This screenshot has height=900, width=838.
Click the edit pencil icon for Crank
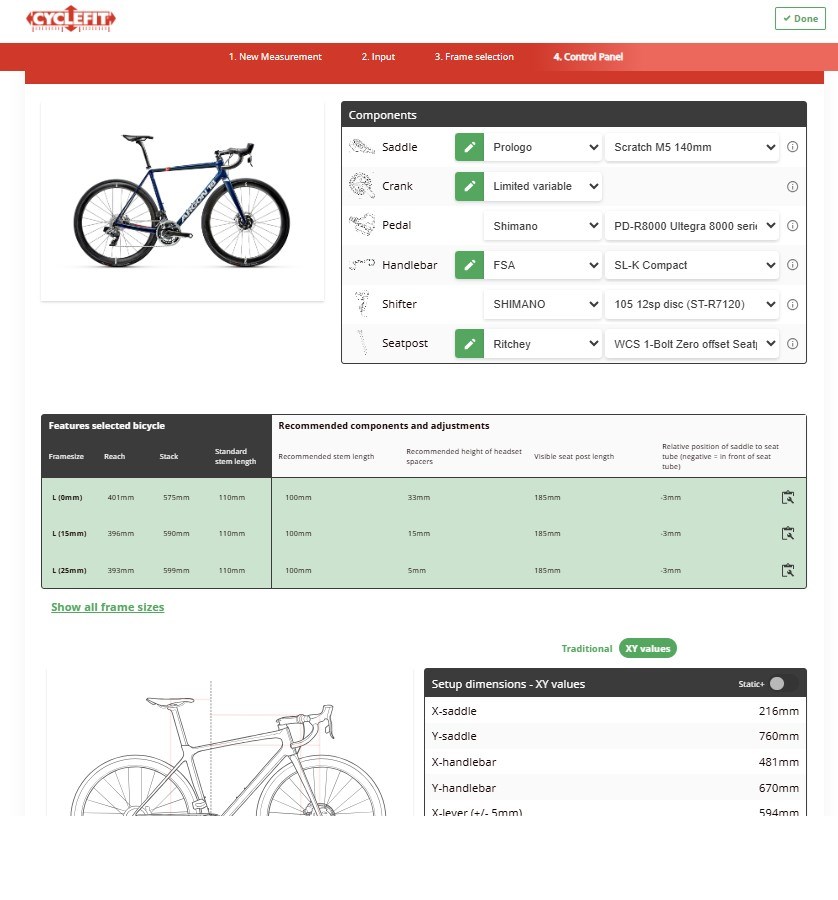tap(469, 186)
